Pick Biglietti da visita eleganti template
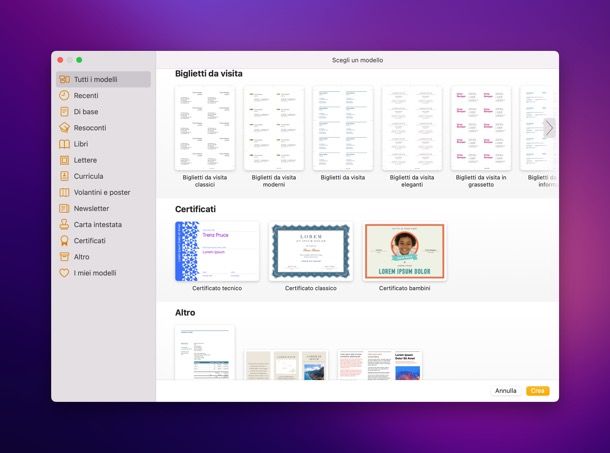 (x=412, y=128)
